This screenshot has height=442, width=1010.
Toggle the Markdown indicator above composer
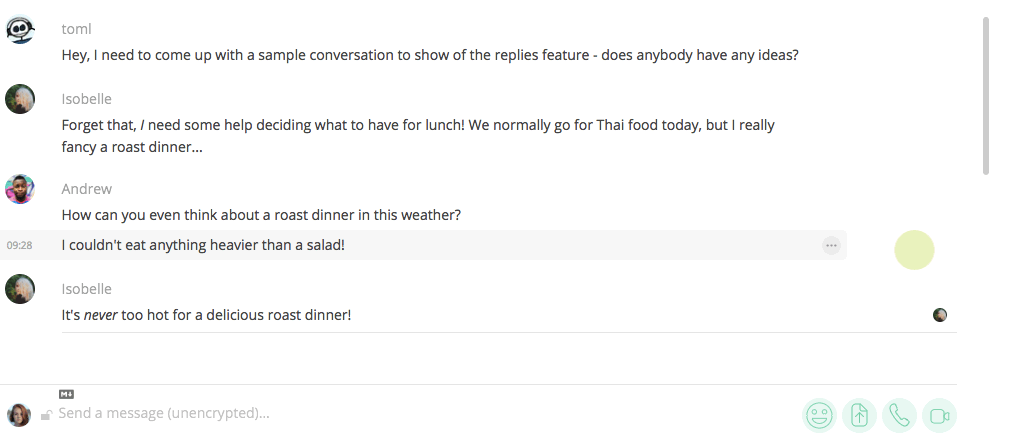pyautogui.click(x=66, y=394)
